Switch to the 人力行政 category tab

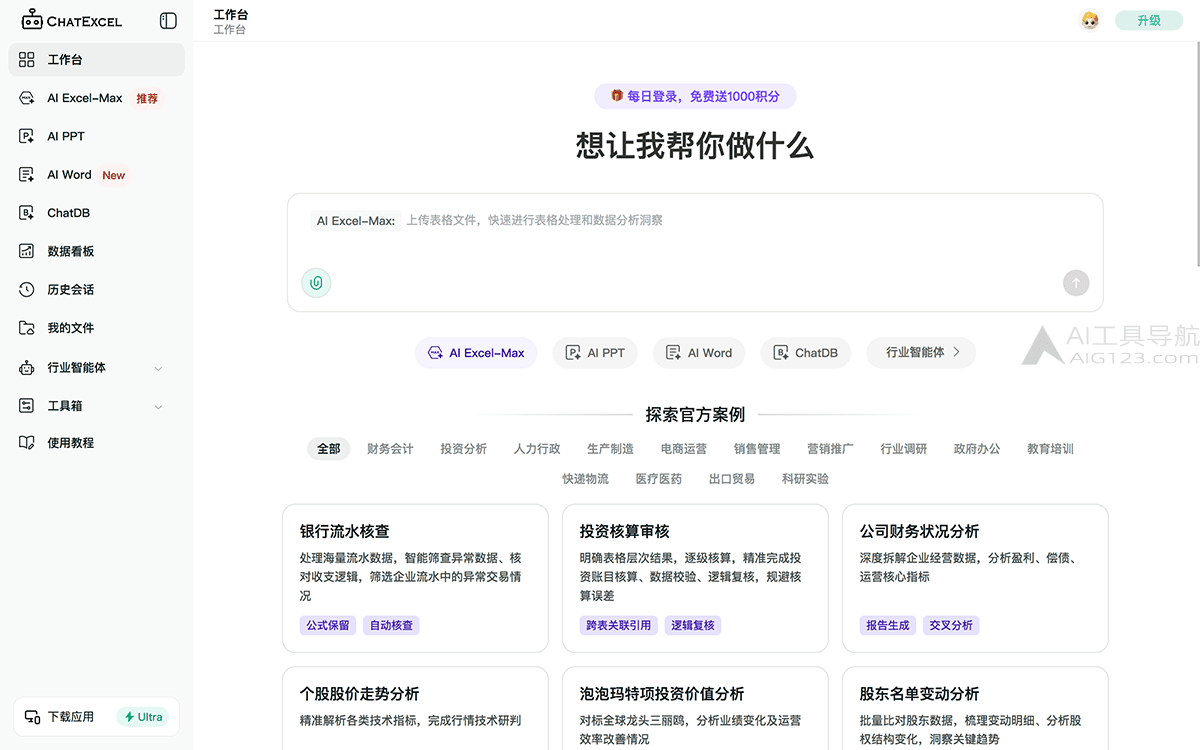pyautogui.click(x=537, y=449)
